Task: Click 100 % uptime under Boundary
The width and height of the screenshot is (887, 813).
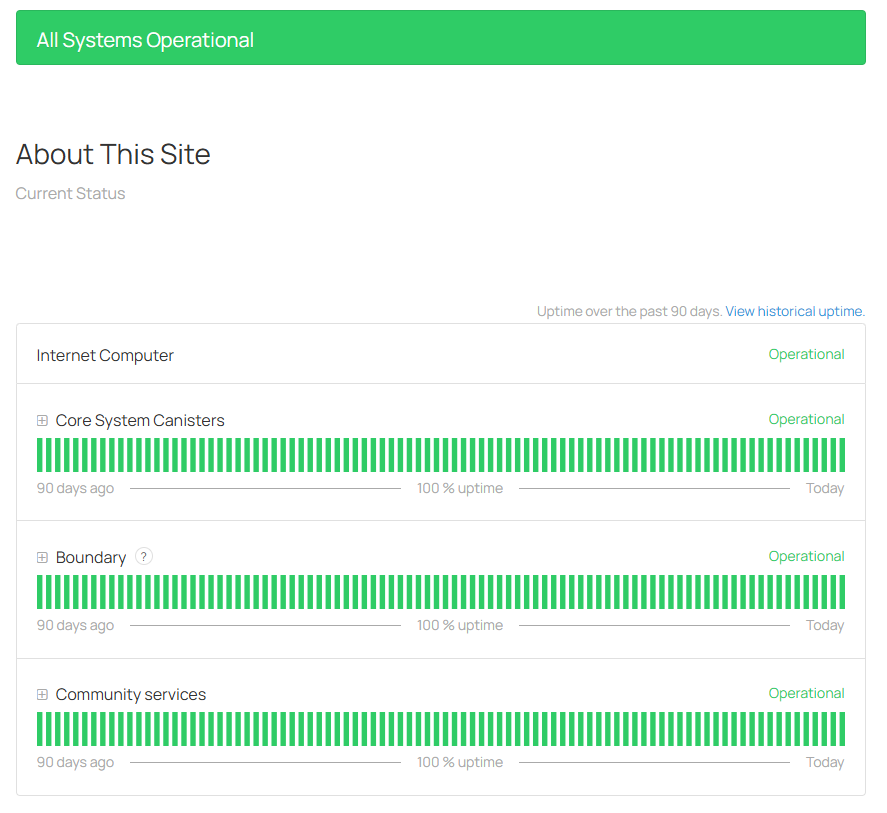Action: [x=460, y=625]
